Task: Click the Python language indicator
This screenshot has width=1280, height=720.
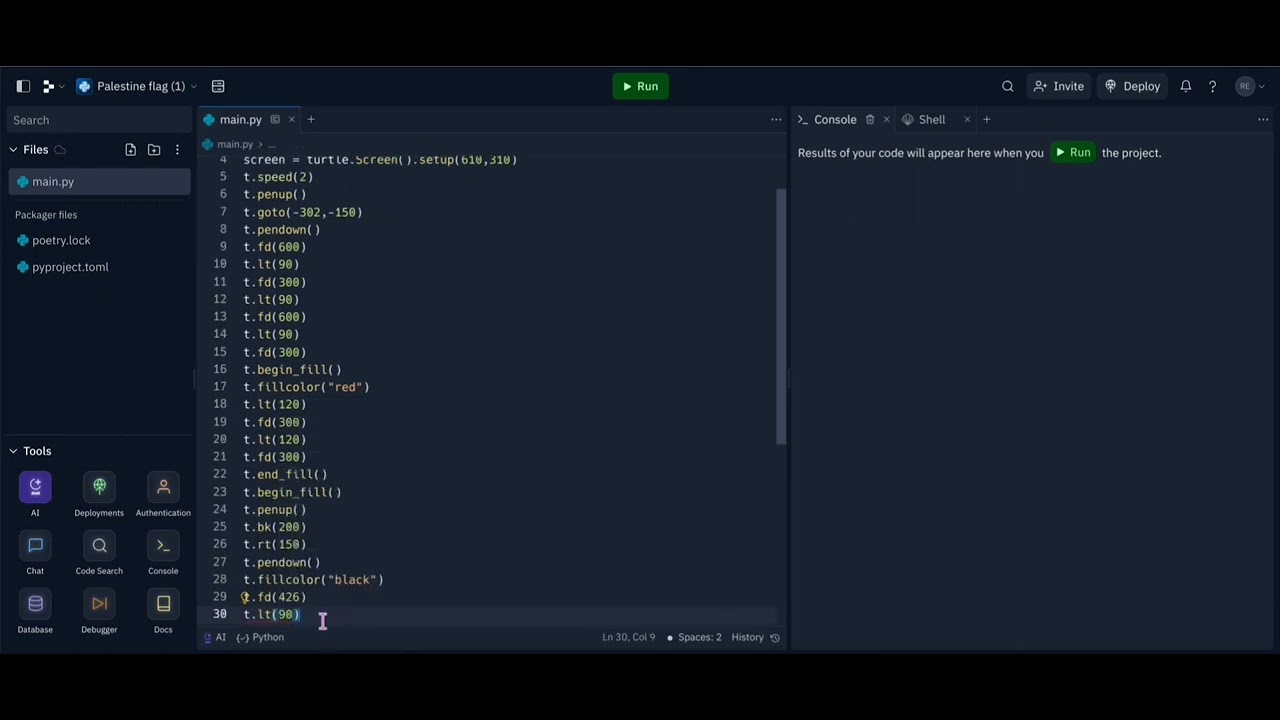Action: click(x=260, y=637)
